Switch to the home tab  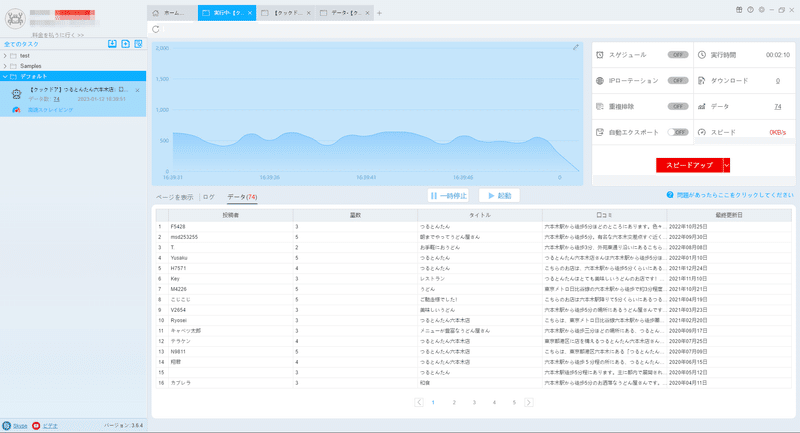(x=172, y=13)
